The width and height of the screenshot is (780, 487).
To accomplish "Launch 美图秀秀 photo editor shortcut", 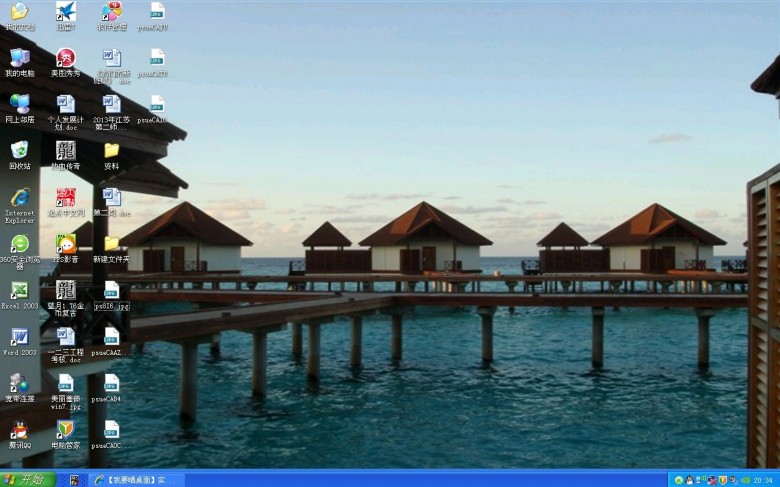I will [65, 58].
